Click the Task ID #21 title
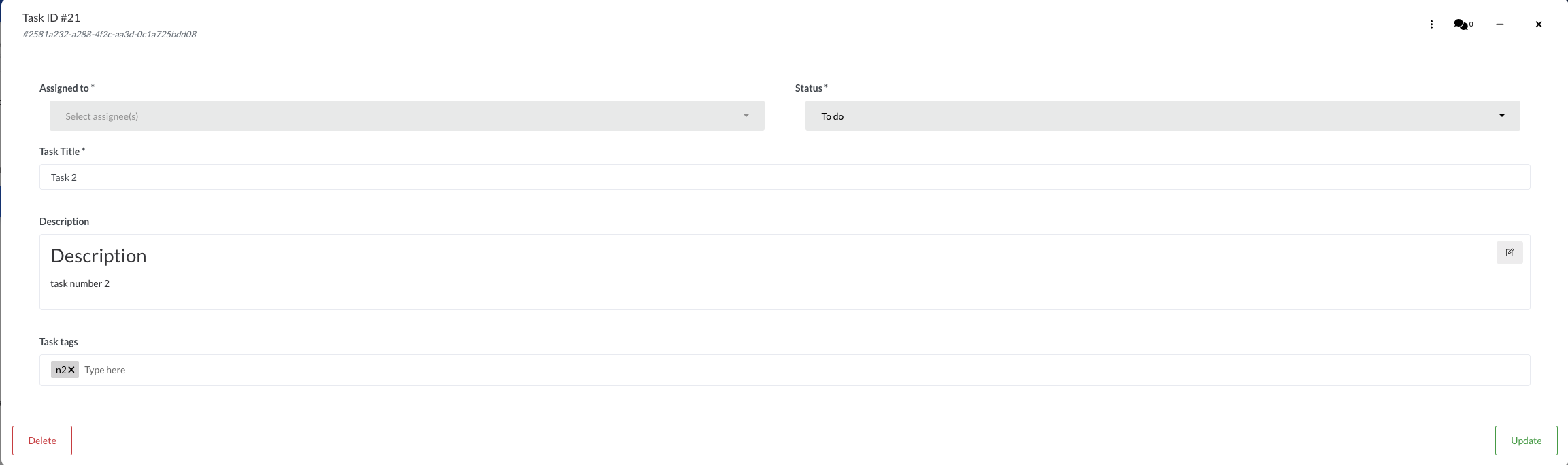Image resolution: width=1568 pixels, height=465 pixels. tap(51, 18)
